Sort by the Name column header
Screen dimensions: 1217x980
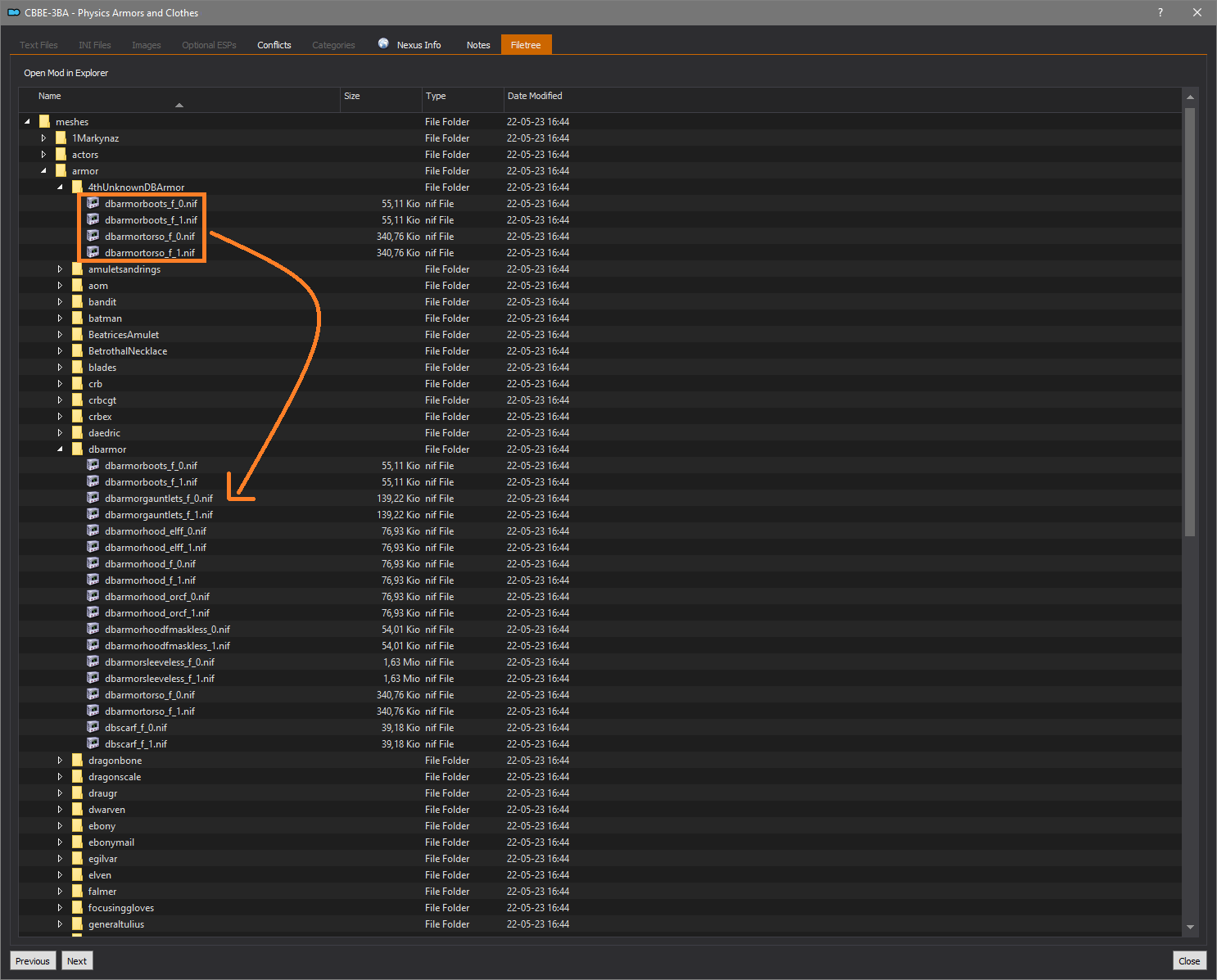(179, 100)
